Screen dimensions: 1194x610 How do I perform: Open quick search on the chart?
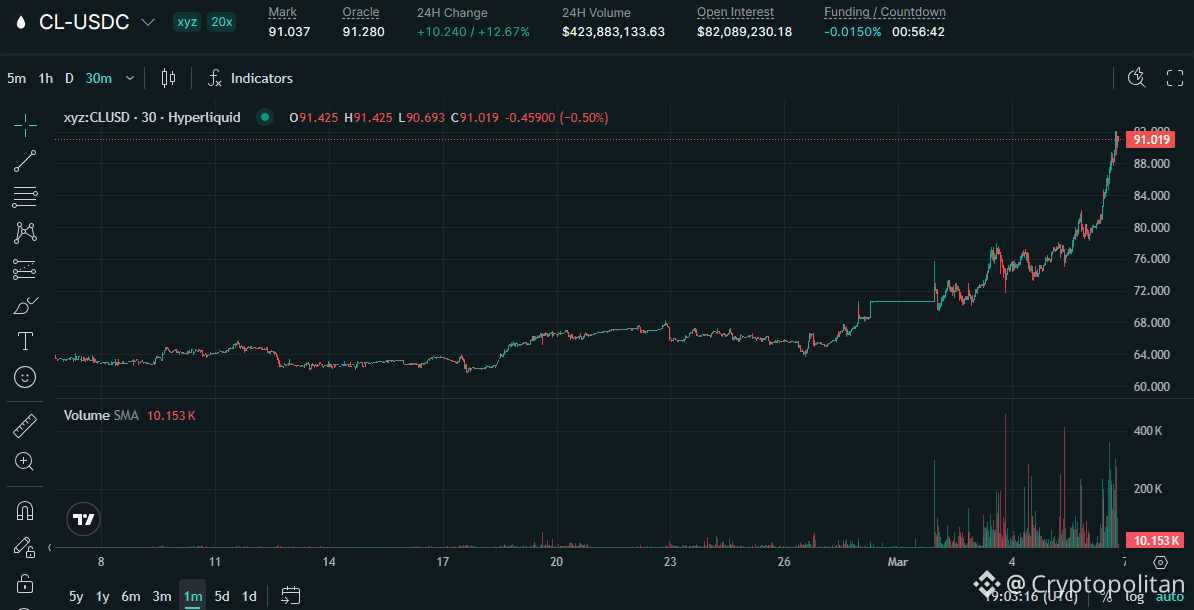[x=1137, y=77]
